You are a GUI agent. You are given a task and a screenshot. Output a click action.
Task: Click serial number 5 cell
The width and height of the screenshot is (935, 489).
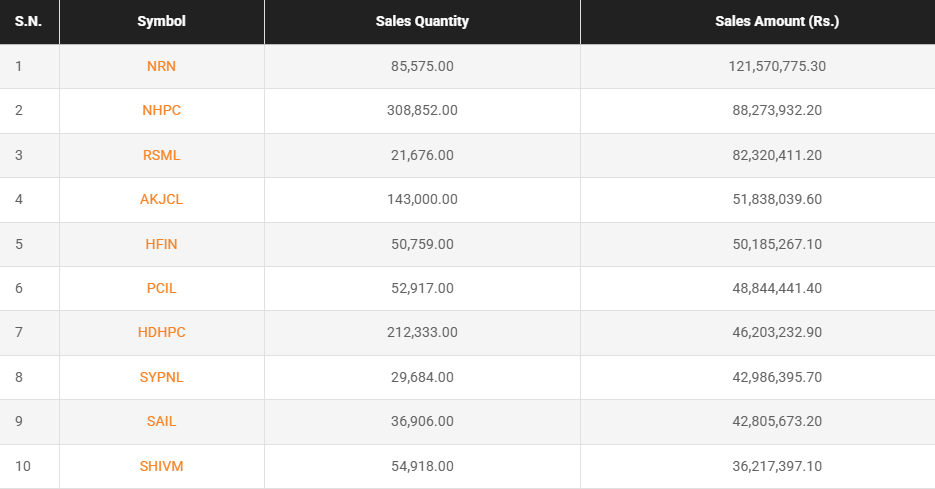(x=19, y=244)
